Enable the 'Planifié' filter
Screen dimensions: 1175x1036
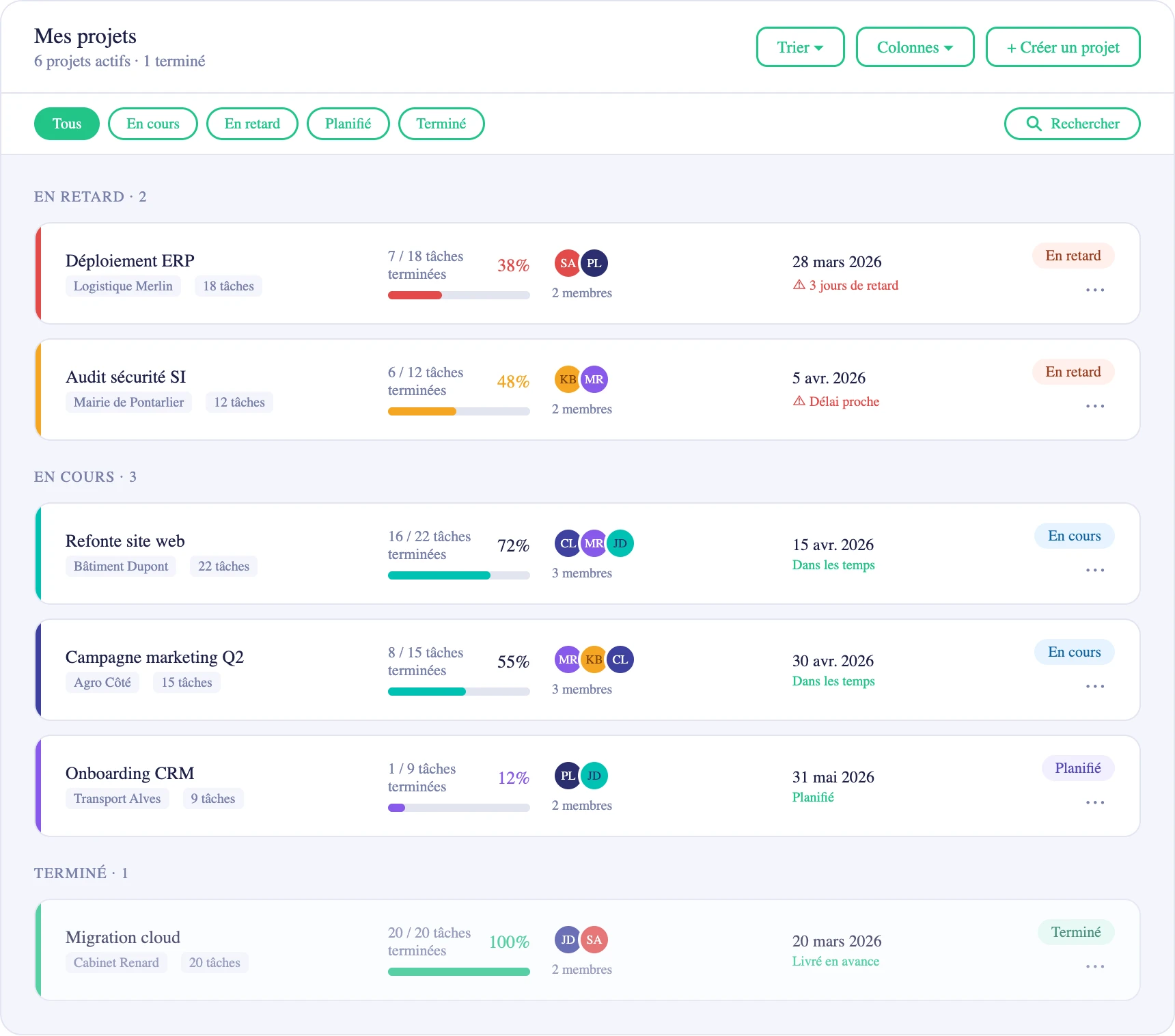tap(348, 124)
